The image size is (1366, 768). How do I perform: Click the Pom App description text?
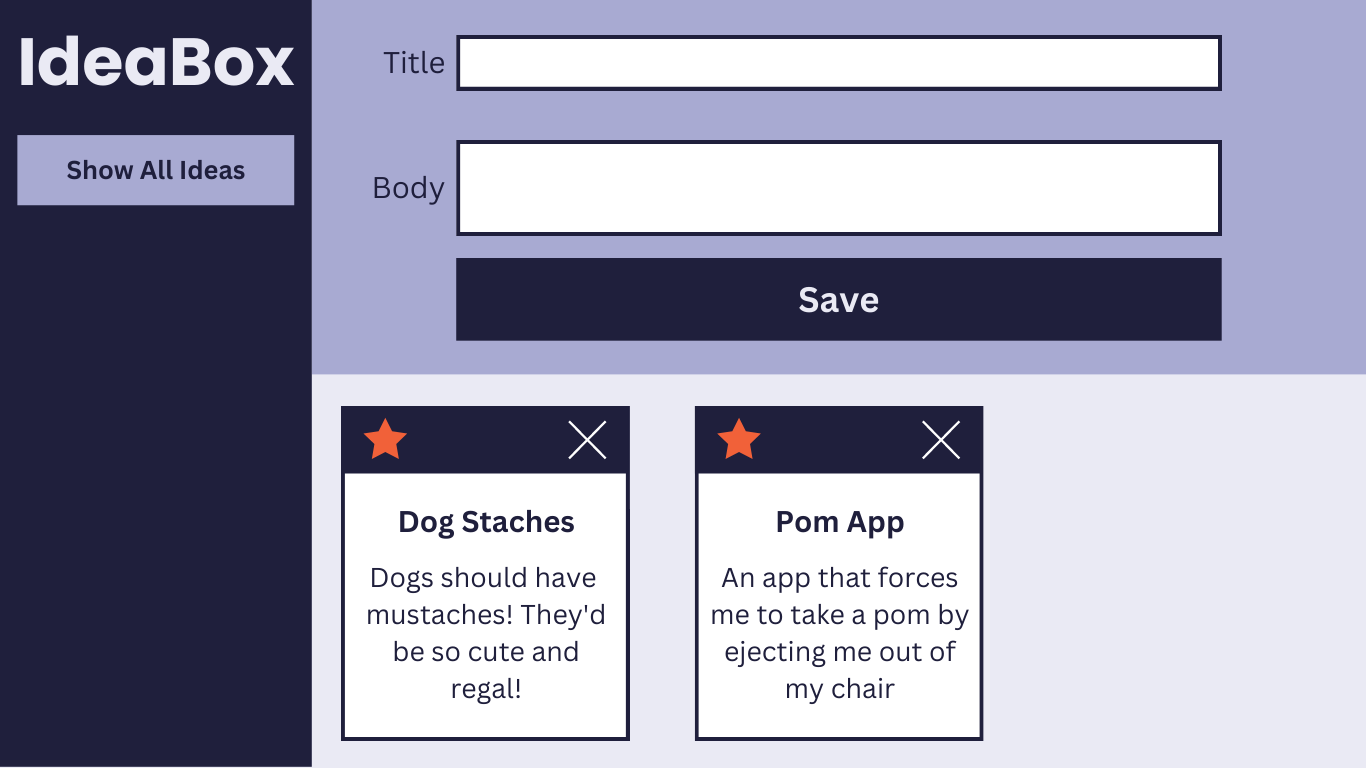pyautogui.click(x=840, y=633)
